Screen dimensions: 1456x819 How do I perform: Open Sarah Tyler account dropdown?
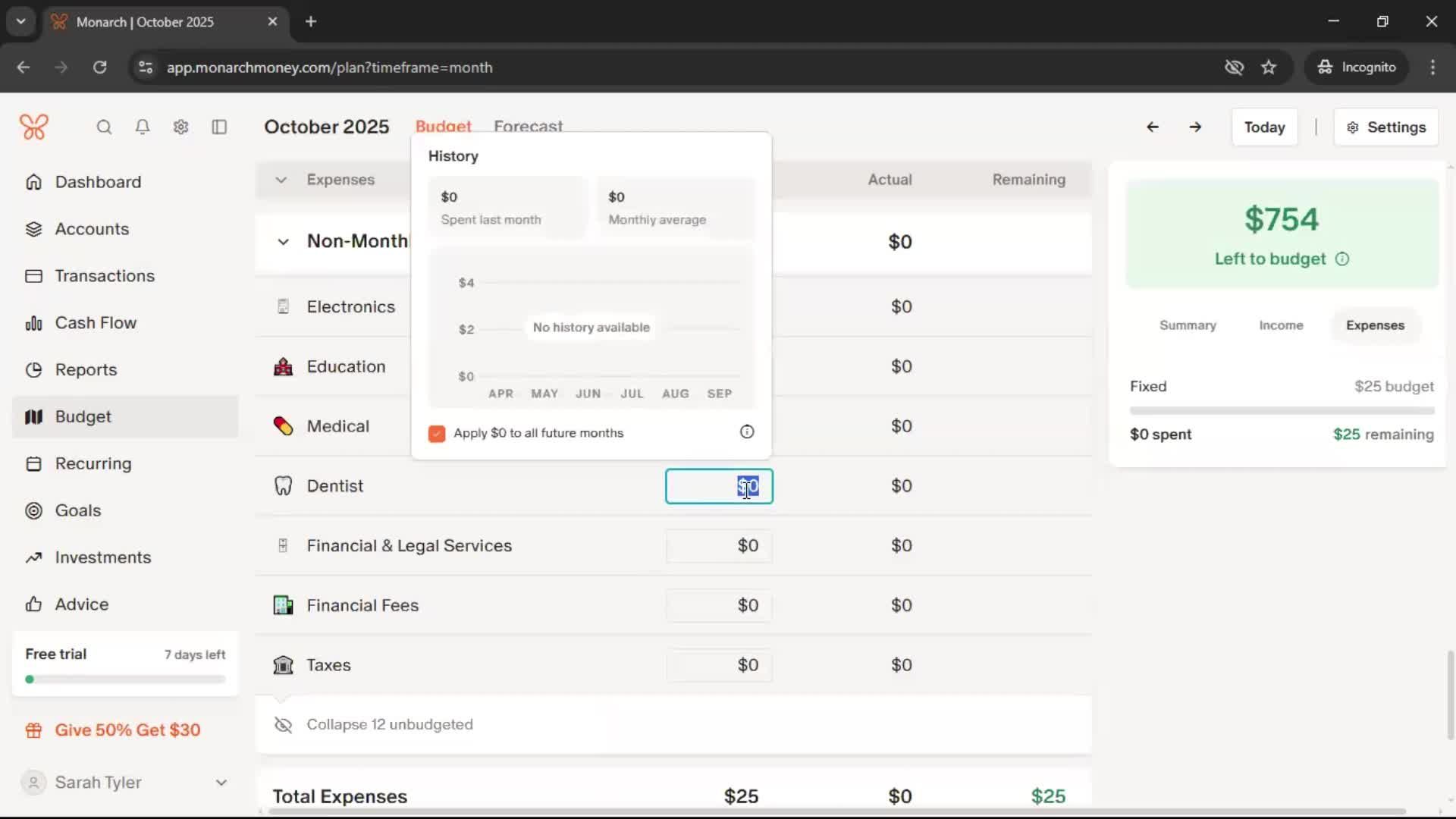pos(221,783)
